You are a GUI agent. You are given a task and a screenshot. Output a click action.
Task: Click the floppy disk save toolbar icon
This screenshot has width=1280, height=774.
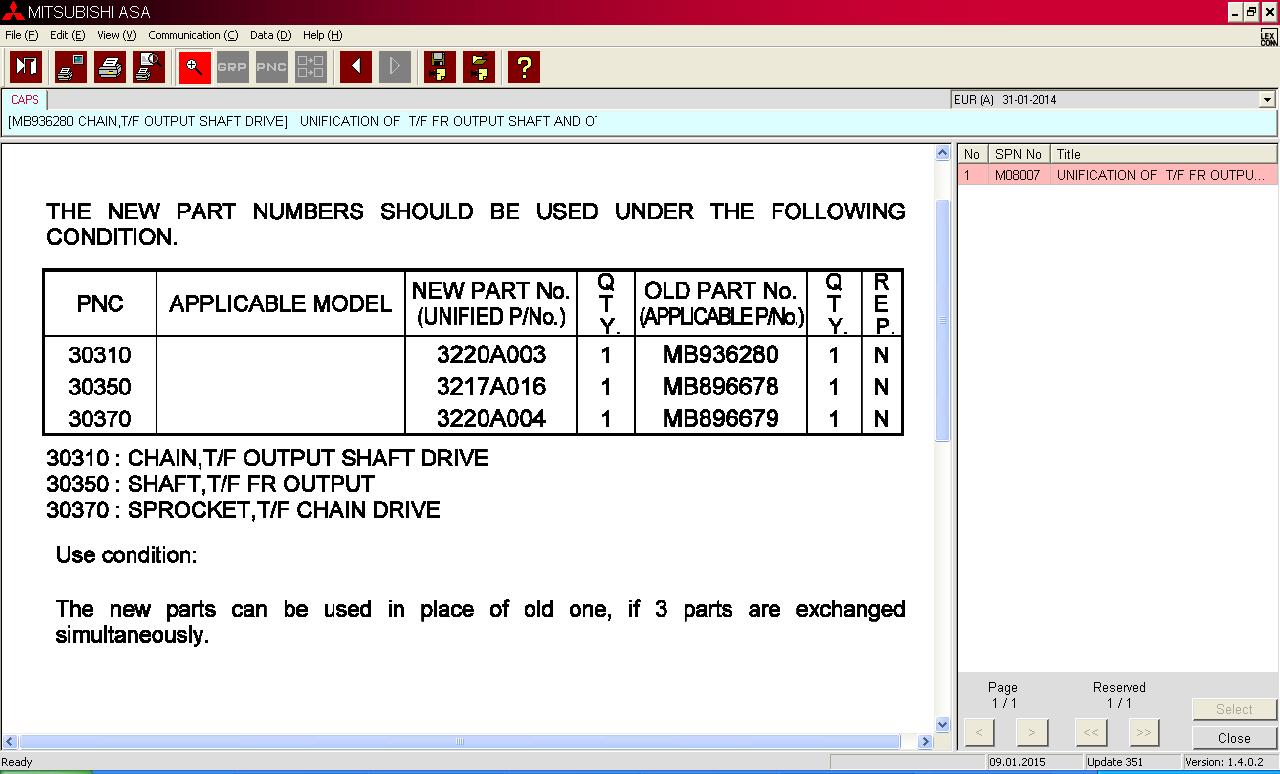pyautogui.click(x=439, y=67)
